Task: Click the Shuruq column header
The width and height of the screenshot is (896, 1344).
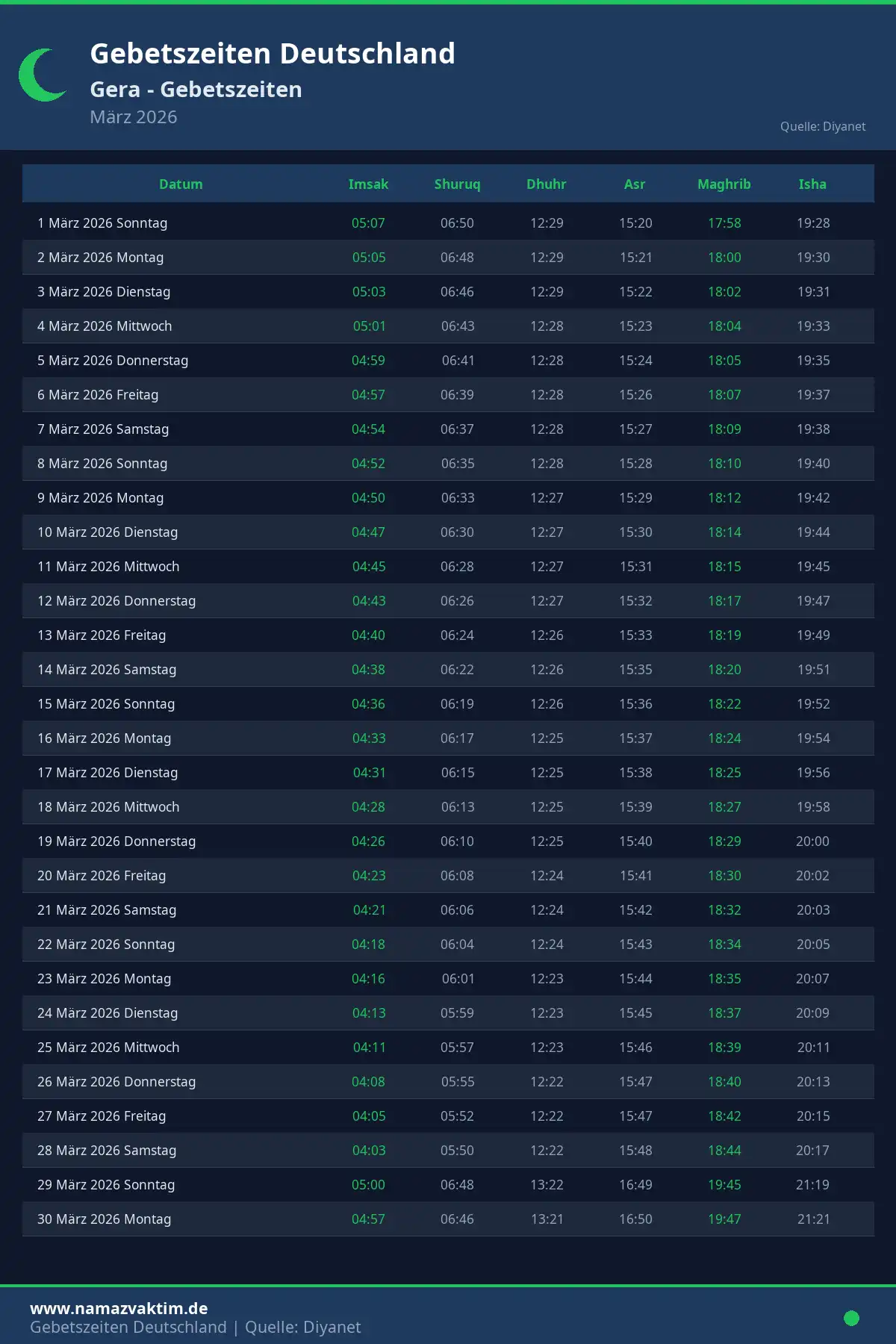Action: pos(457,184)
